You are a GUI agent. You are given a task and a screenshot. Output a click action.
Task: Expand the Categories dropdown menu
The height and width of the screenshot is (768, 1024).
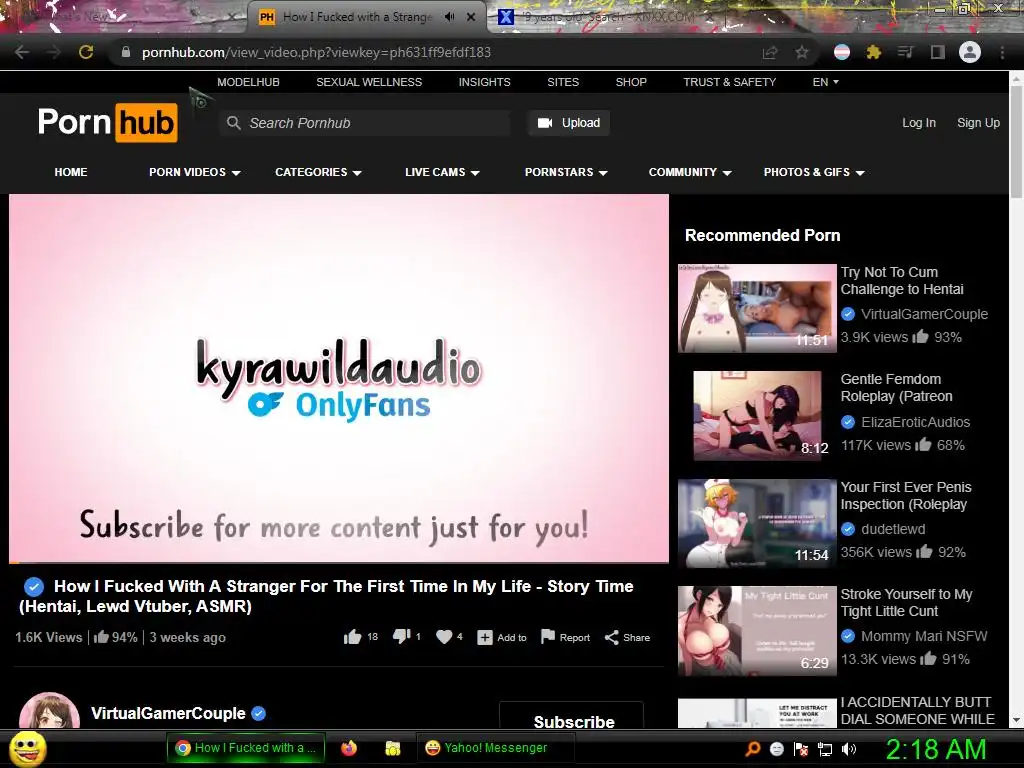pyautogui.click(x=318, y=172)
